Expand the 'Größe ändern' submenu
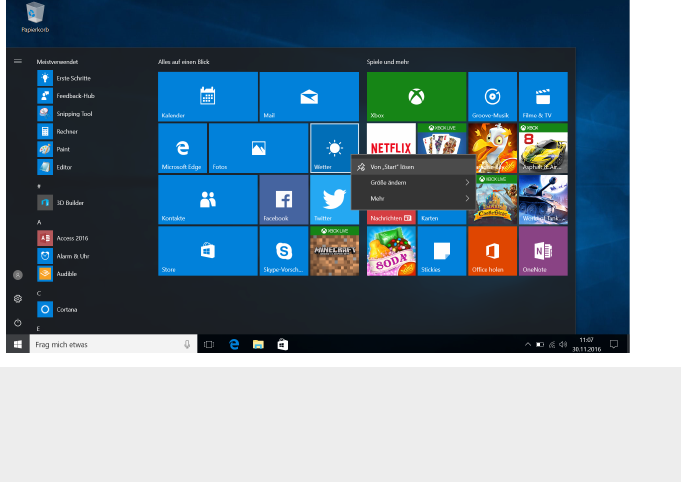681x482 pixels. pyautogui.click(x=413, y=182)
